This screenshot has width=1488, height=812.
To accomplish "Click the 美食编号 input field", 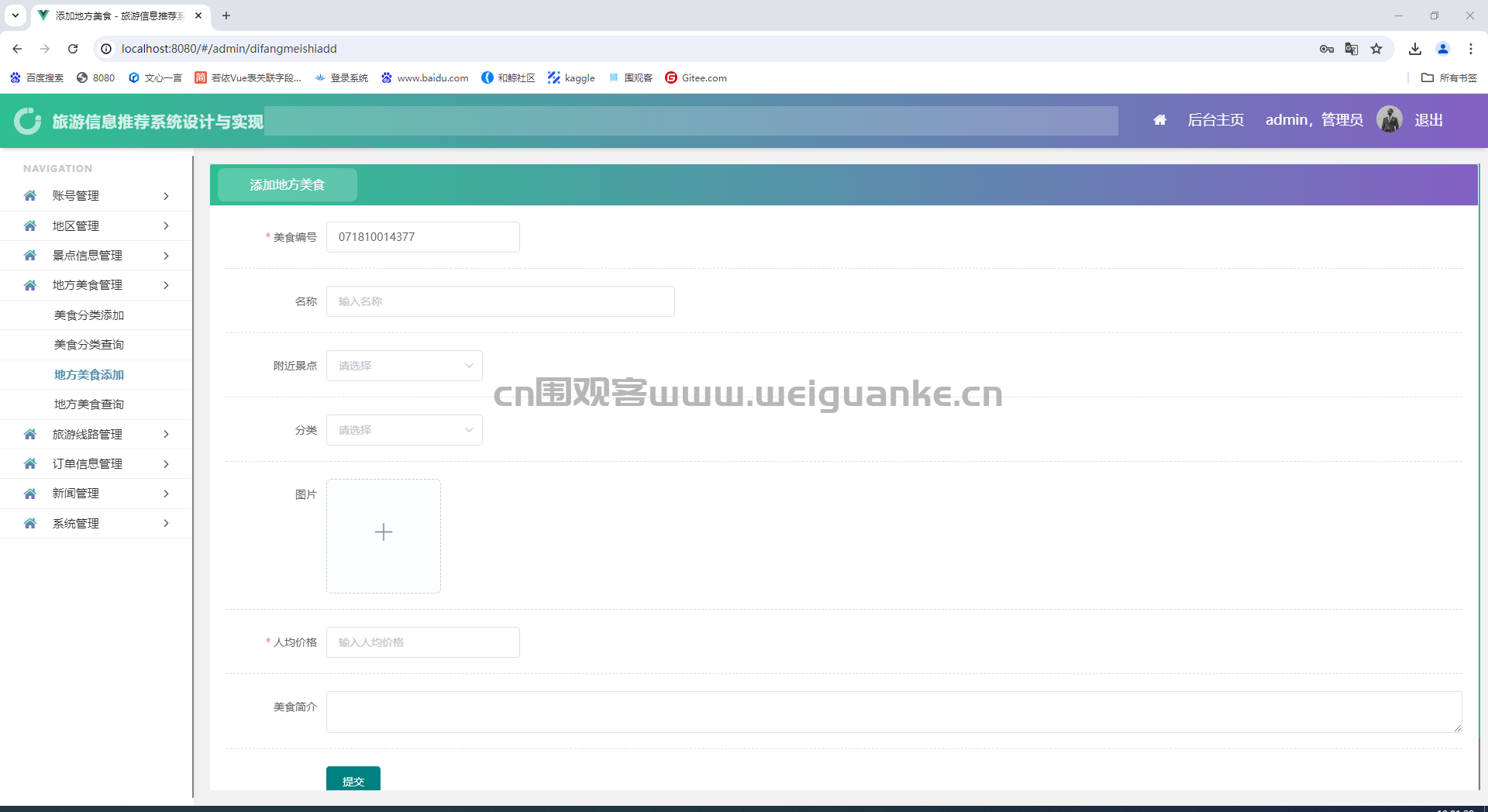I will tap(423, 237).
